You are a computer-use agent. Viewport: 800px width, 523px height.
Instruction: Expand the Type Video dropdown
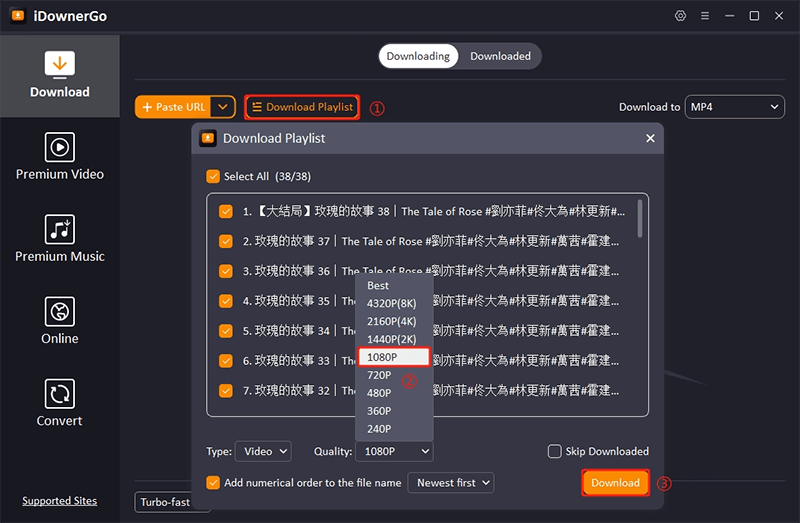tap(263, 452)
